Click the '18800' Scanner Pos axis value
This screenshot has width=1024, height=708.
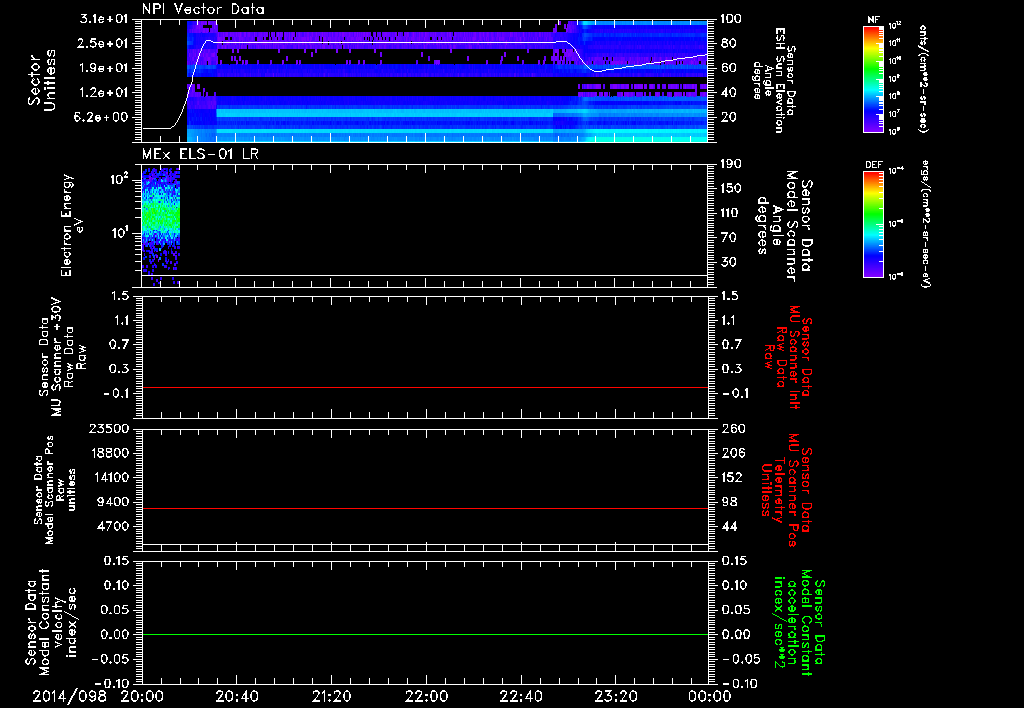click(109, 453)
